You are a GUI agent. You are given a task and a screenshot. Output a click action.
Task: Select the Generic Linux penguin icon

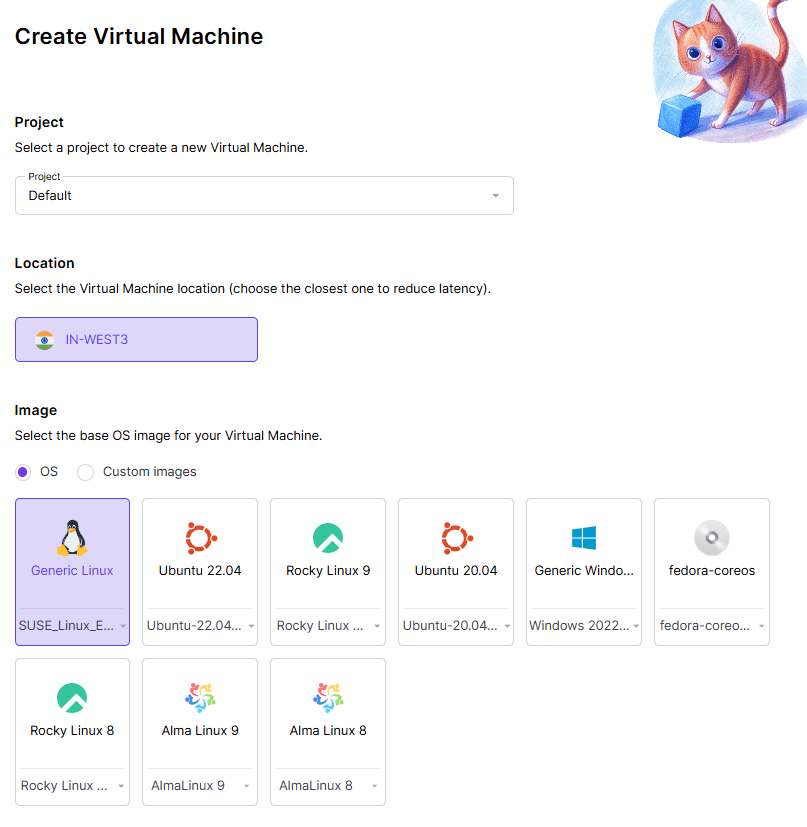click(x=72, y=538)
